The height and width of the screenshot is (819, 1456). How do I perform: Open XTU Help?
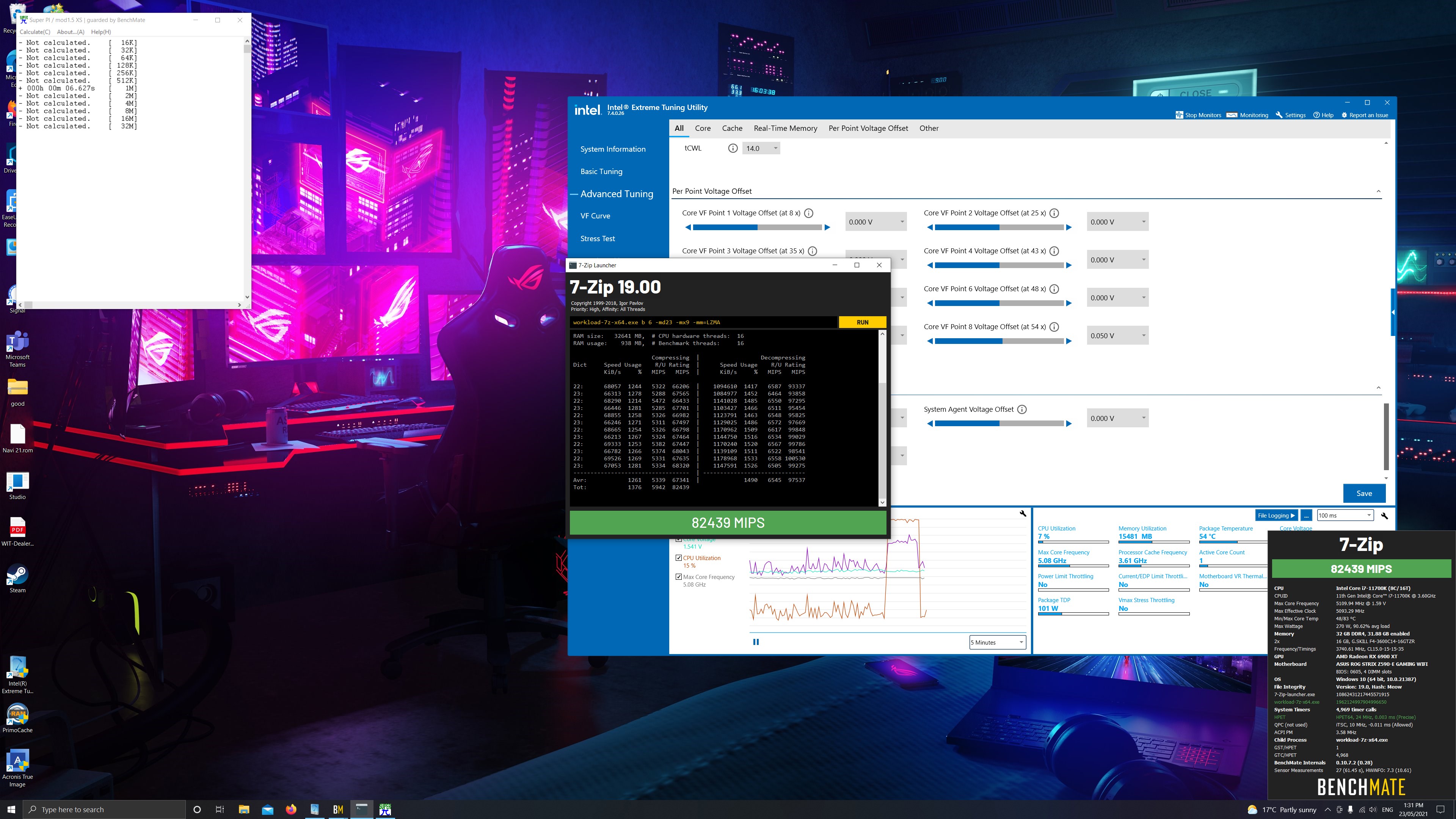pyautogui.click(x=1323, y=115)
